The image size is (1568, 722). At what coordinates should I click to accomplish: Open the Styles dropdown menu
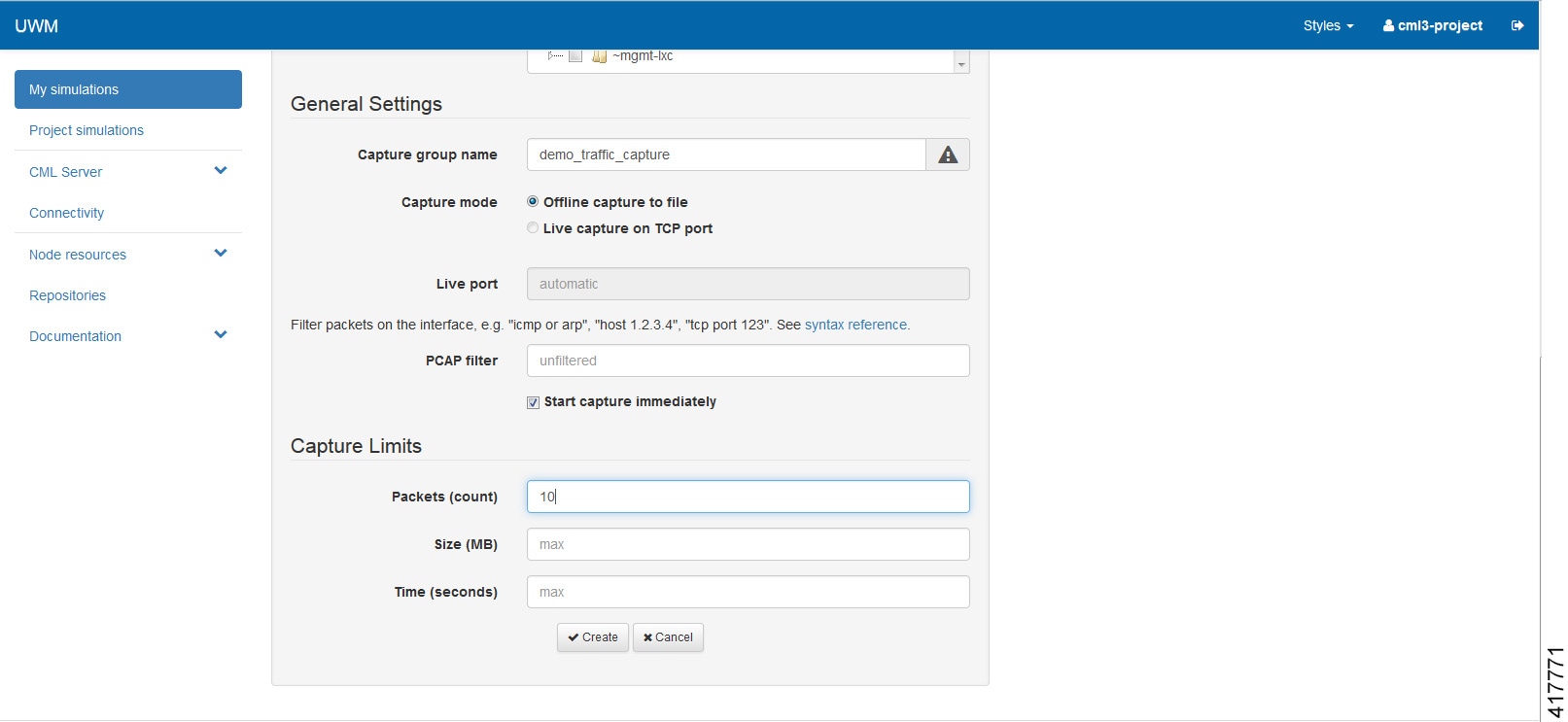click(x=1328, y=25)
